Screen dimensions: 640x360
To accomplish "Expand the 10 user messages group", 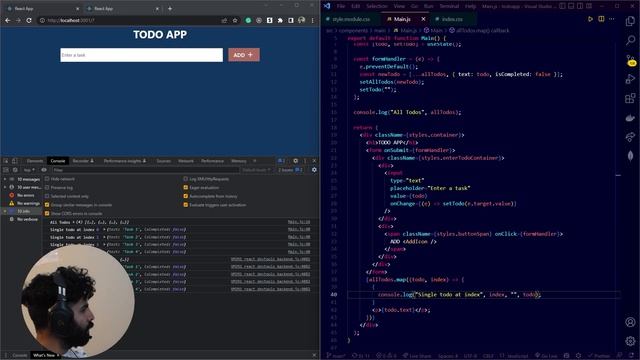I will click(5, 187).
